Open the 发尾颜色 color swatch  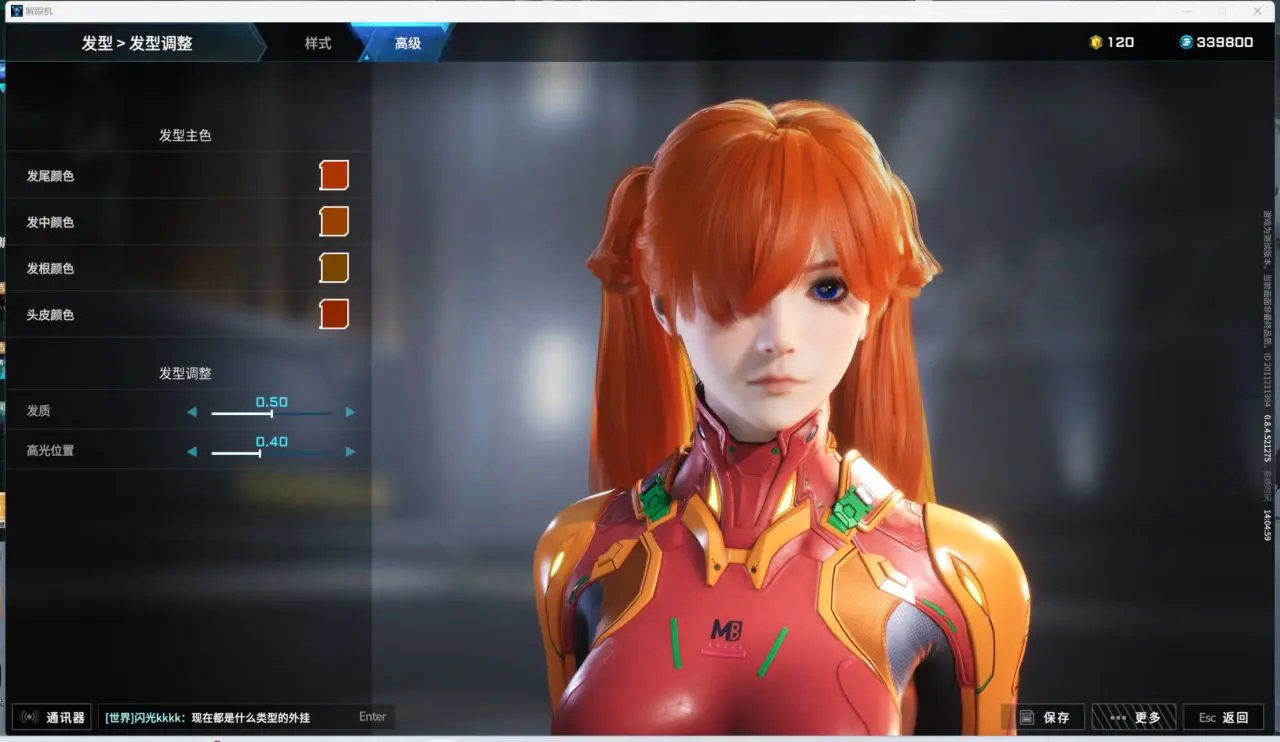334,176
